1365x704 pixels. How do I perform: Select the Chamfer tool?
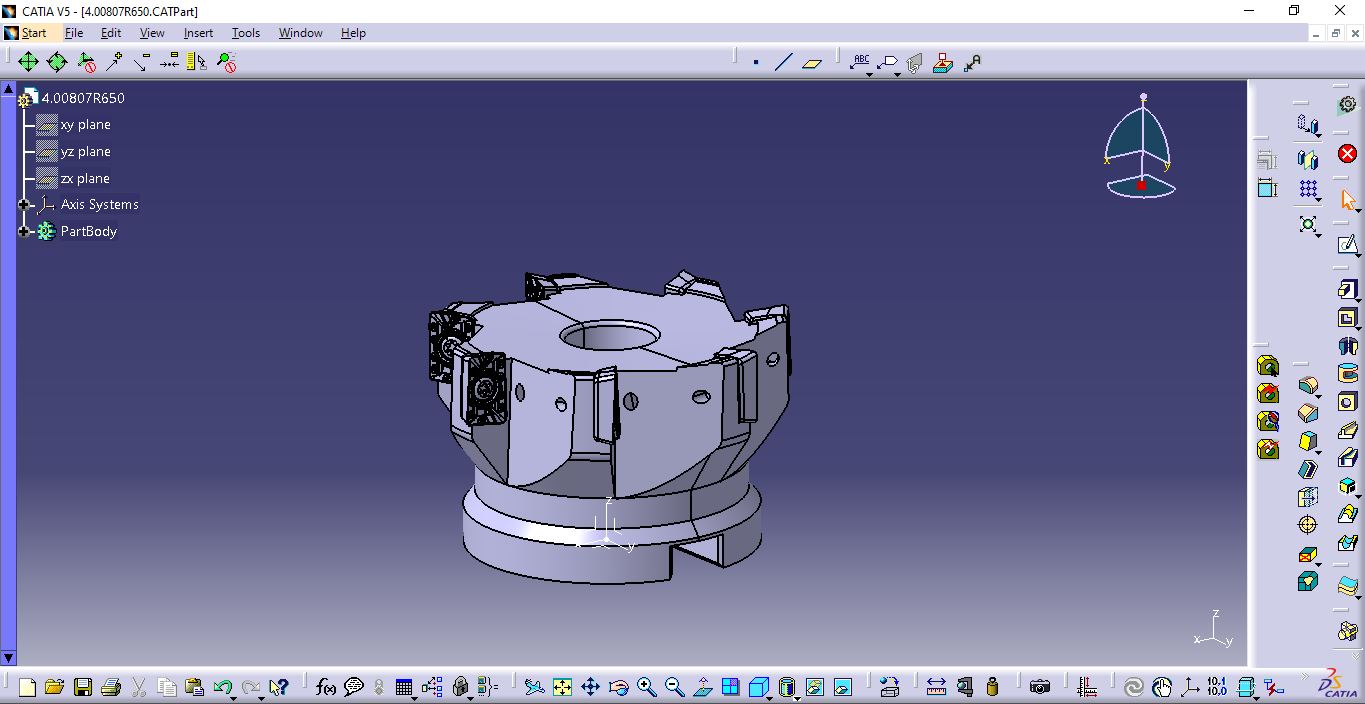tap(1308, 413)
